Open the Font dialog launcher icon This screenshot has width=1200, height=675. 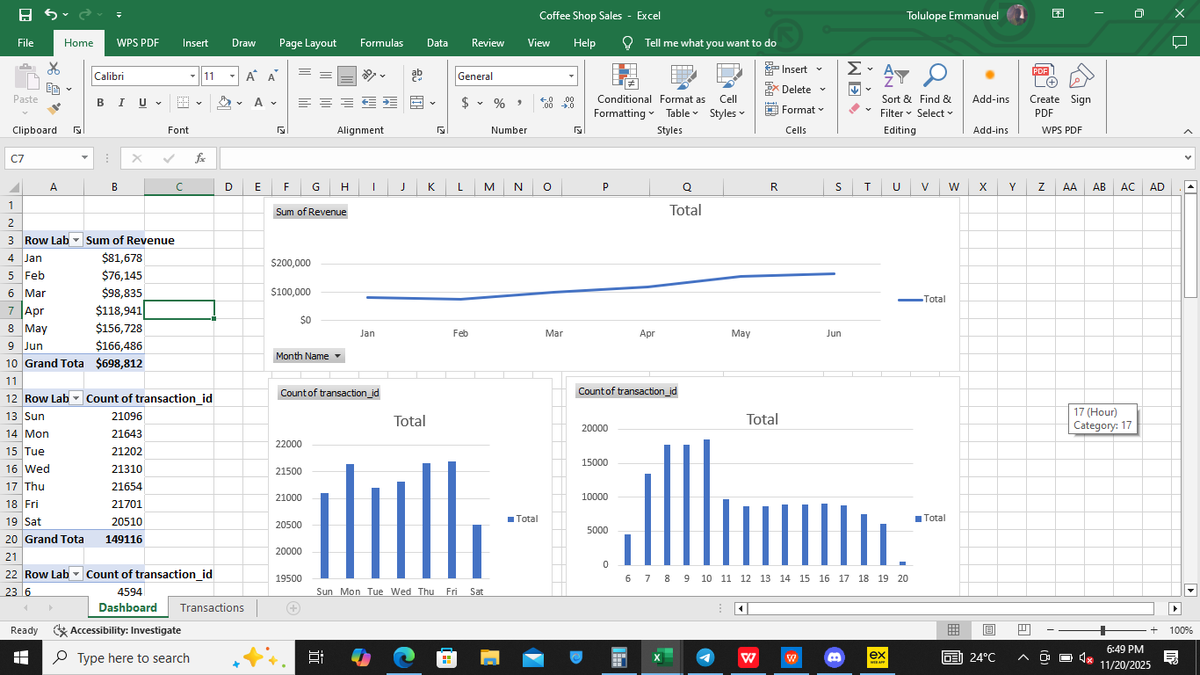click(x=280, y=131)
